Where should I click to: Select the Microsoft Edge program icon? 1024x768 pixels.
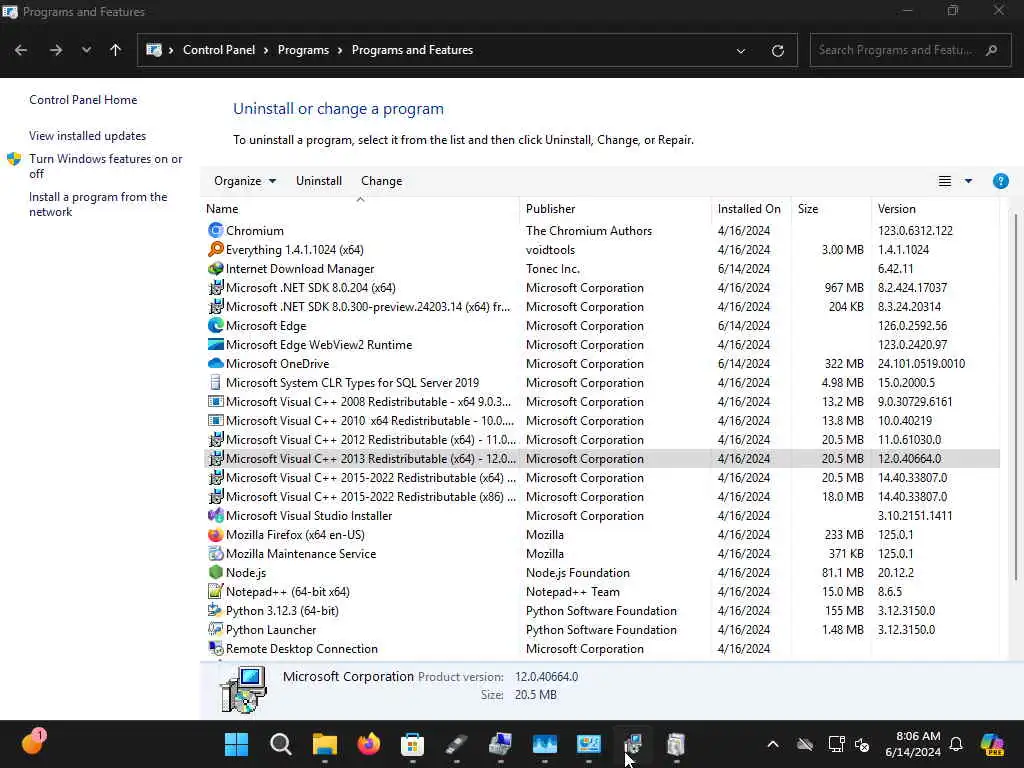216,325
